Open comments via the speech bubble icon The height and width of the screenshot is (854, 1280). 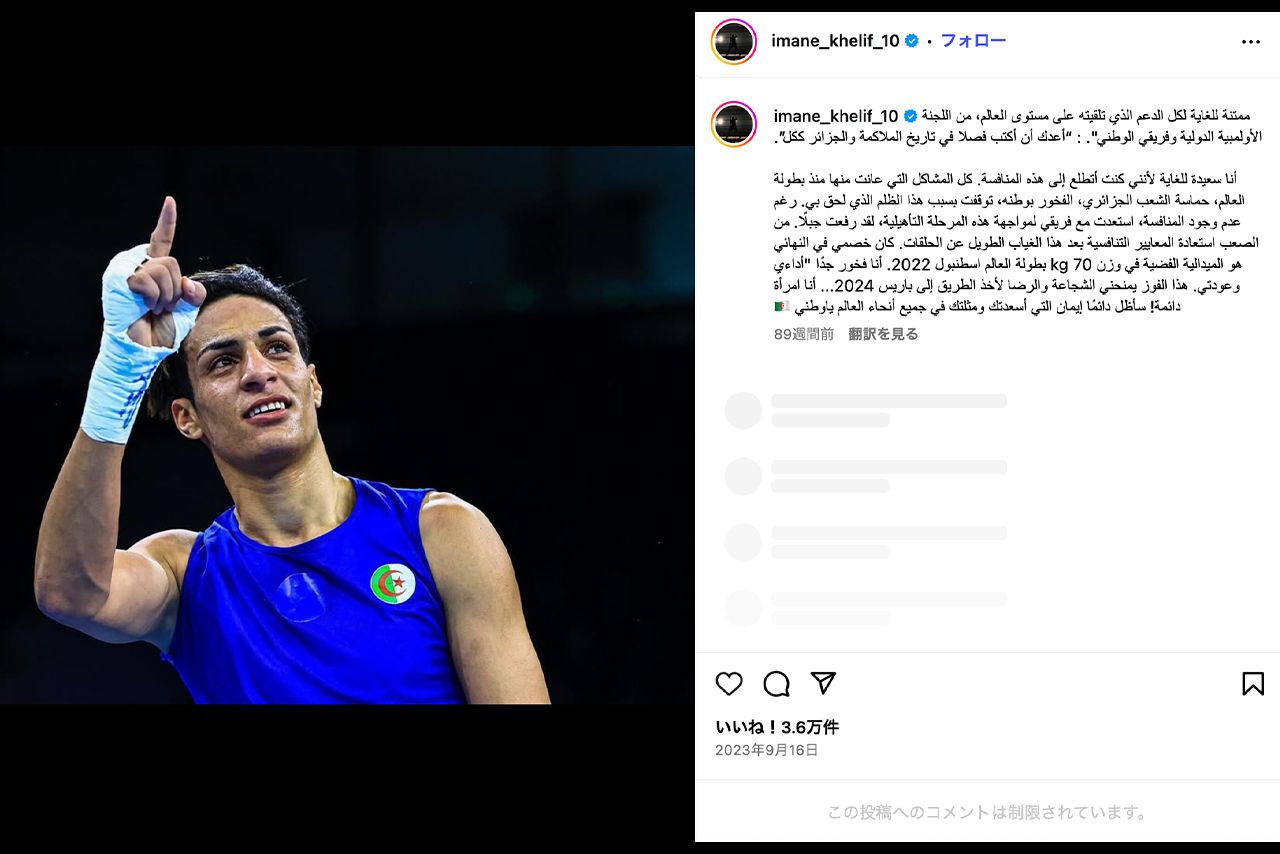(776, 684)
